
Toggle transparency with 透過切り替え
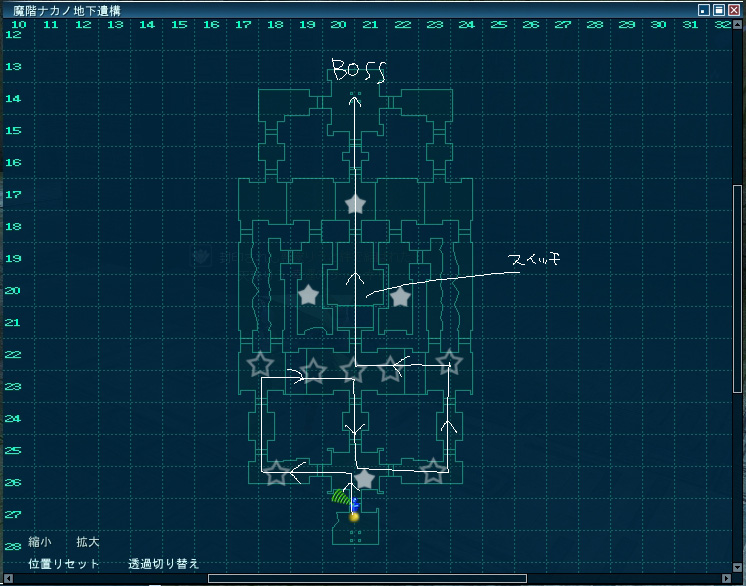[x=164, y=564]
